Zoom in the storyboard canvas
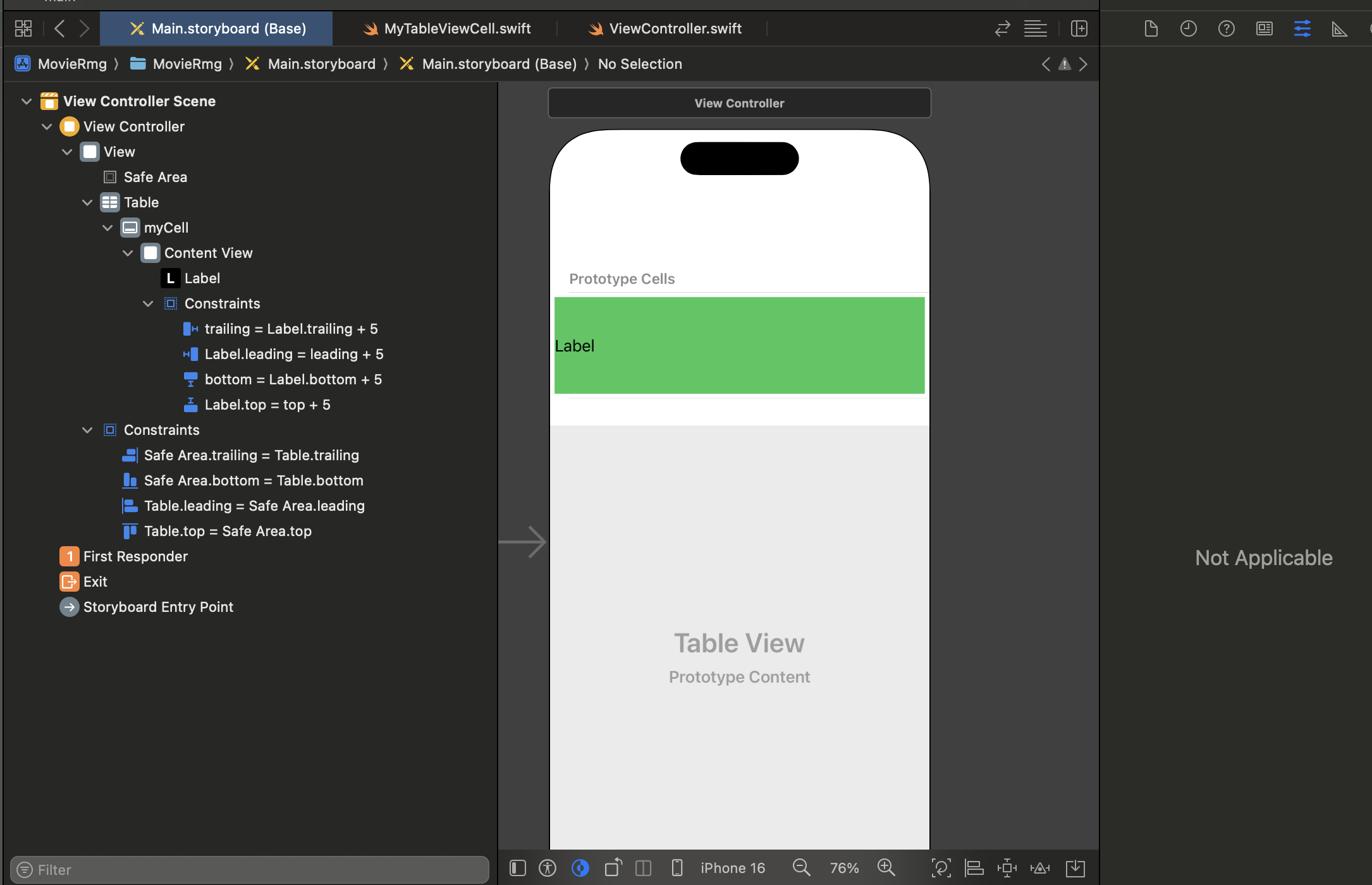1372x885 pixels. [x=886, y=868]
